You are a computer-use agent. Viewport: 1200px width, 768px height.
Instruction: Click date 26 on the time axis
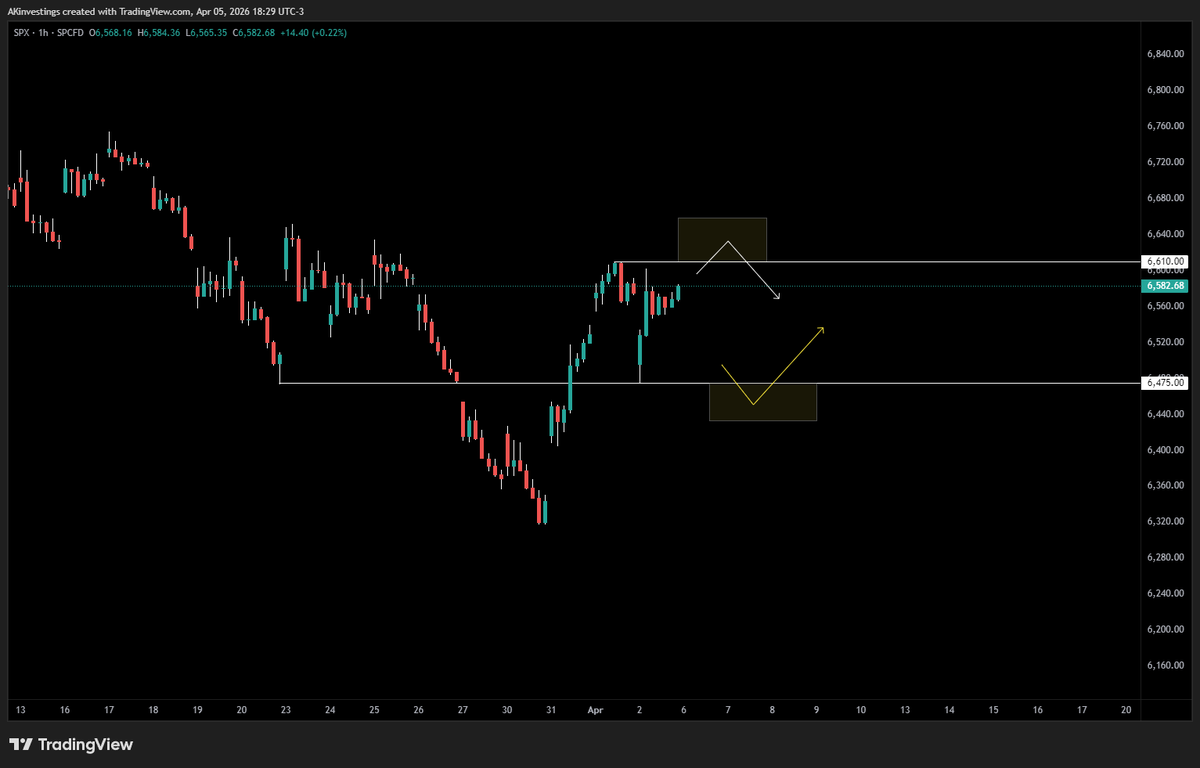click(x=418, y=710)
